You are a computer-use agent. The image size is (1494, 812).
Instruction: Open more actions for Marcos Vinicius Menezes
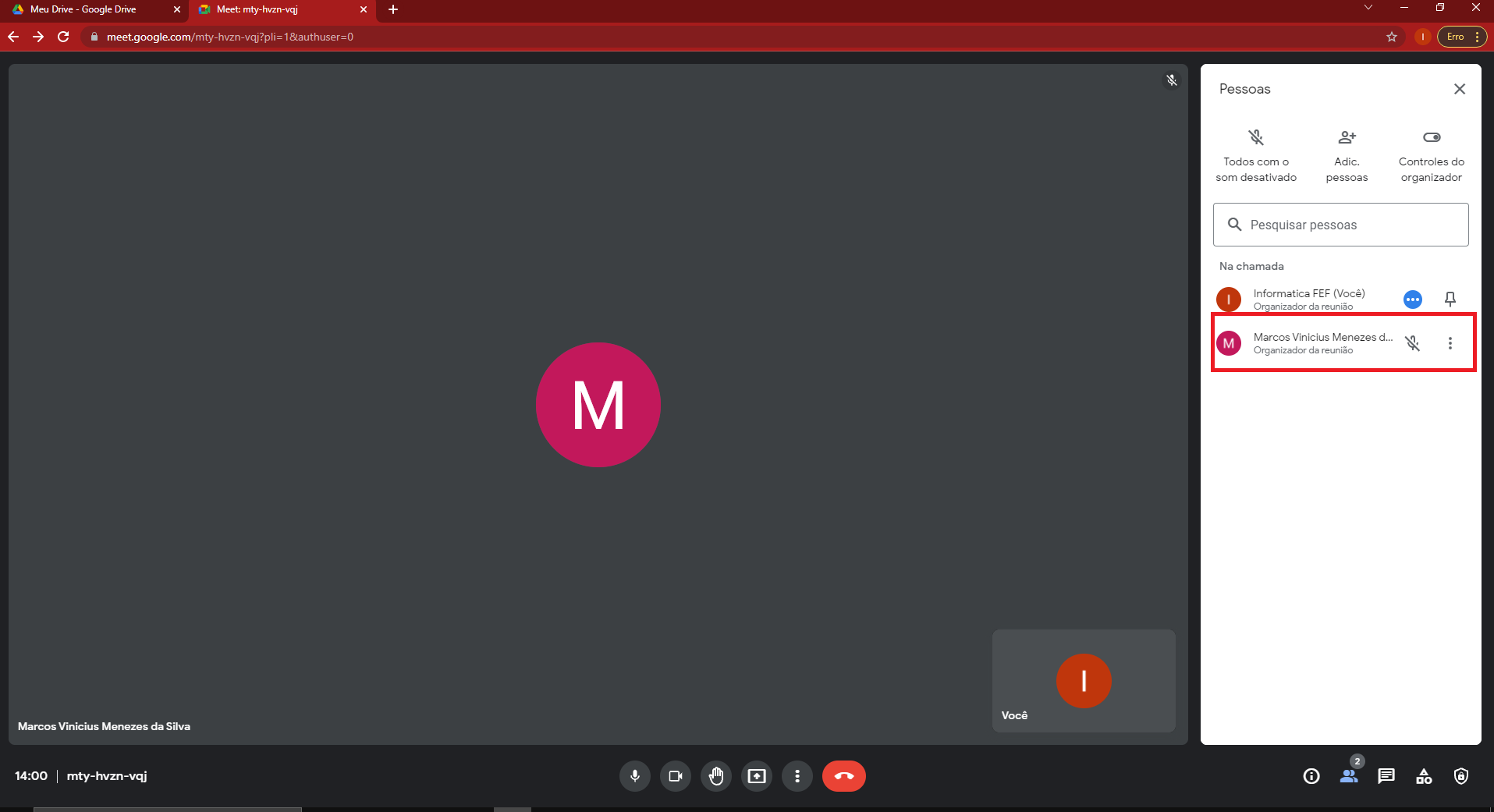coord(1450,343)
